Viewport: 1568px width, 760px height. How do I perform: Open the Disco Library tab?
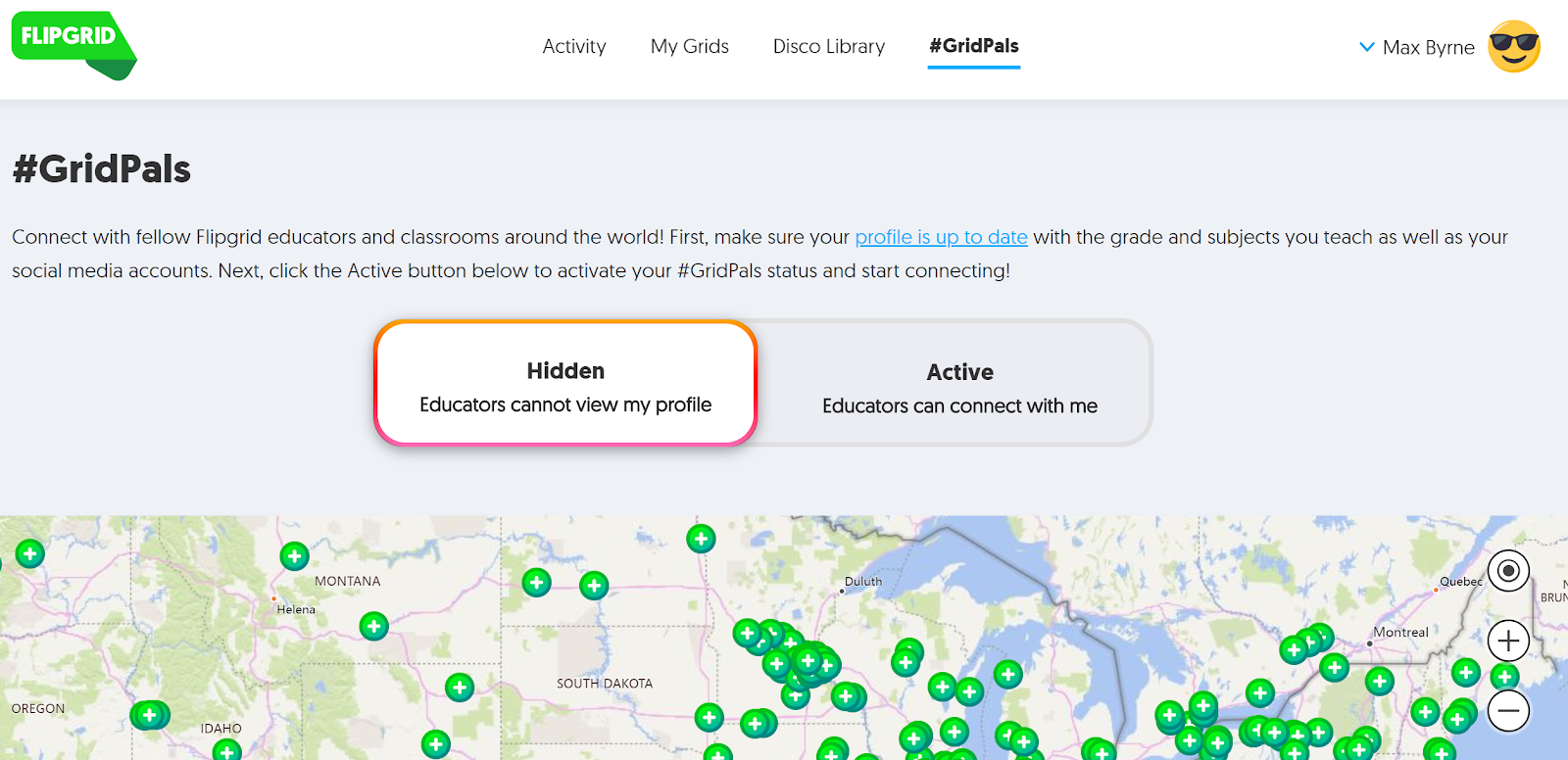coord(828,46)
